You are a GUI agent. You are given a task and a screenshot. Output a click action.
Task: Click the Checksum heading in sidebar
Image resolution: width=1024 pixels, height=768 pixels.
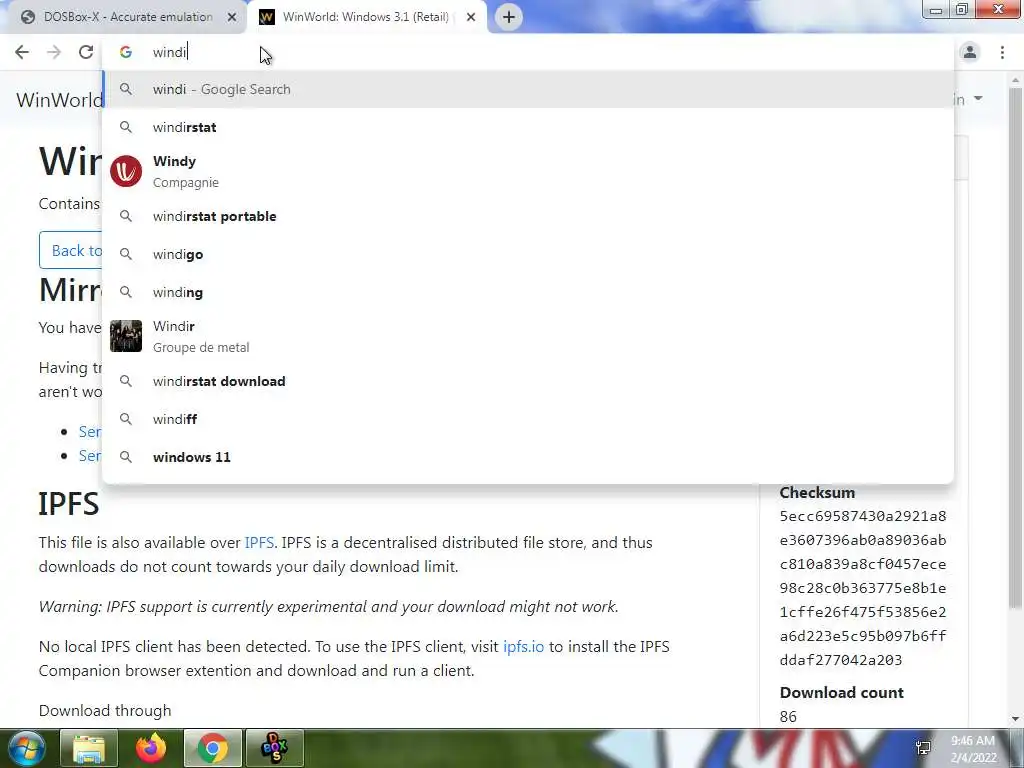[817, 492]
